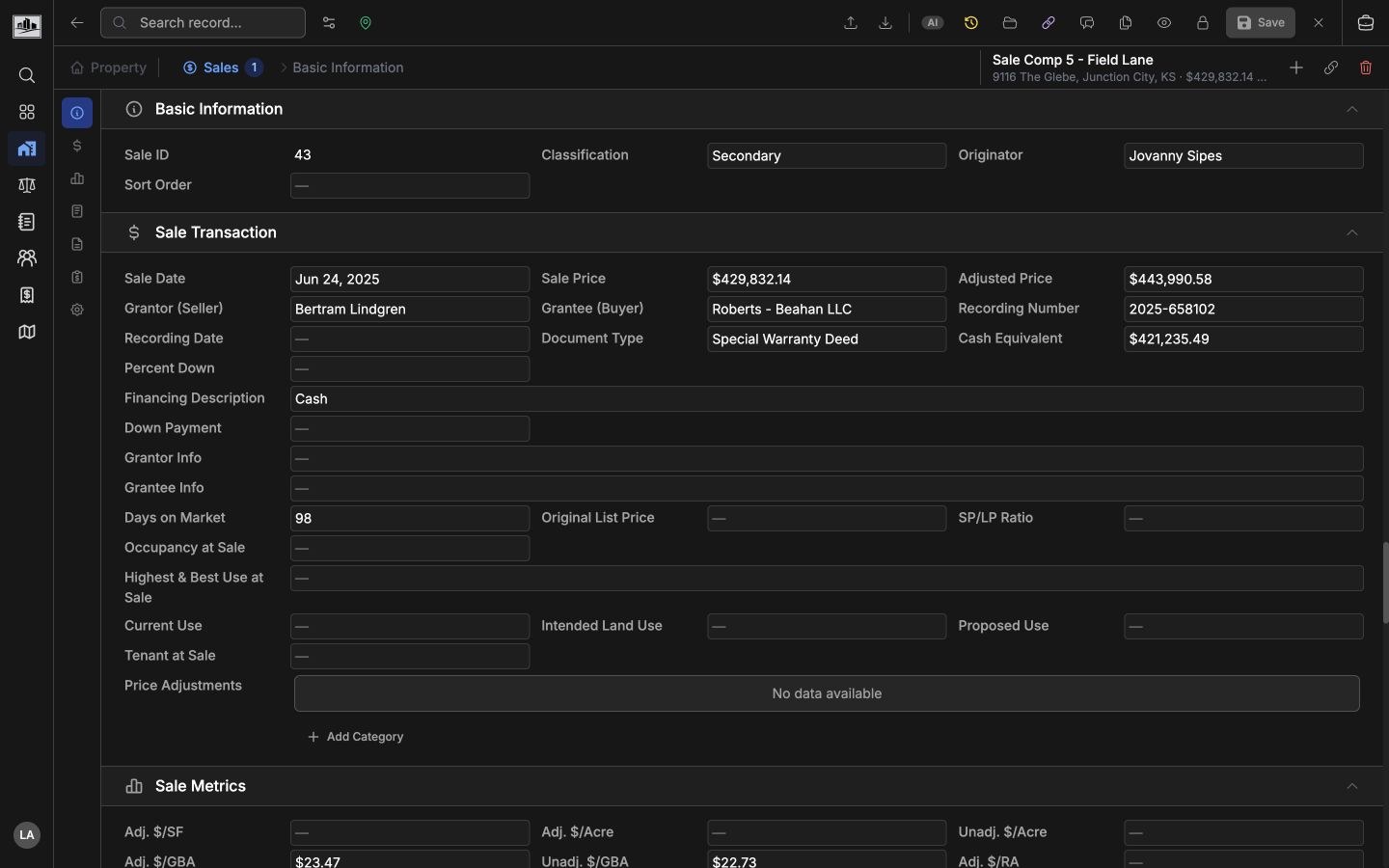
Task: Open the Originator dropdown showing Jovanny Sipes
Action: (x=1244, y=156)
